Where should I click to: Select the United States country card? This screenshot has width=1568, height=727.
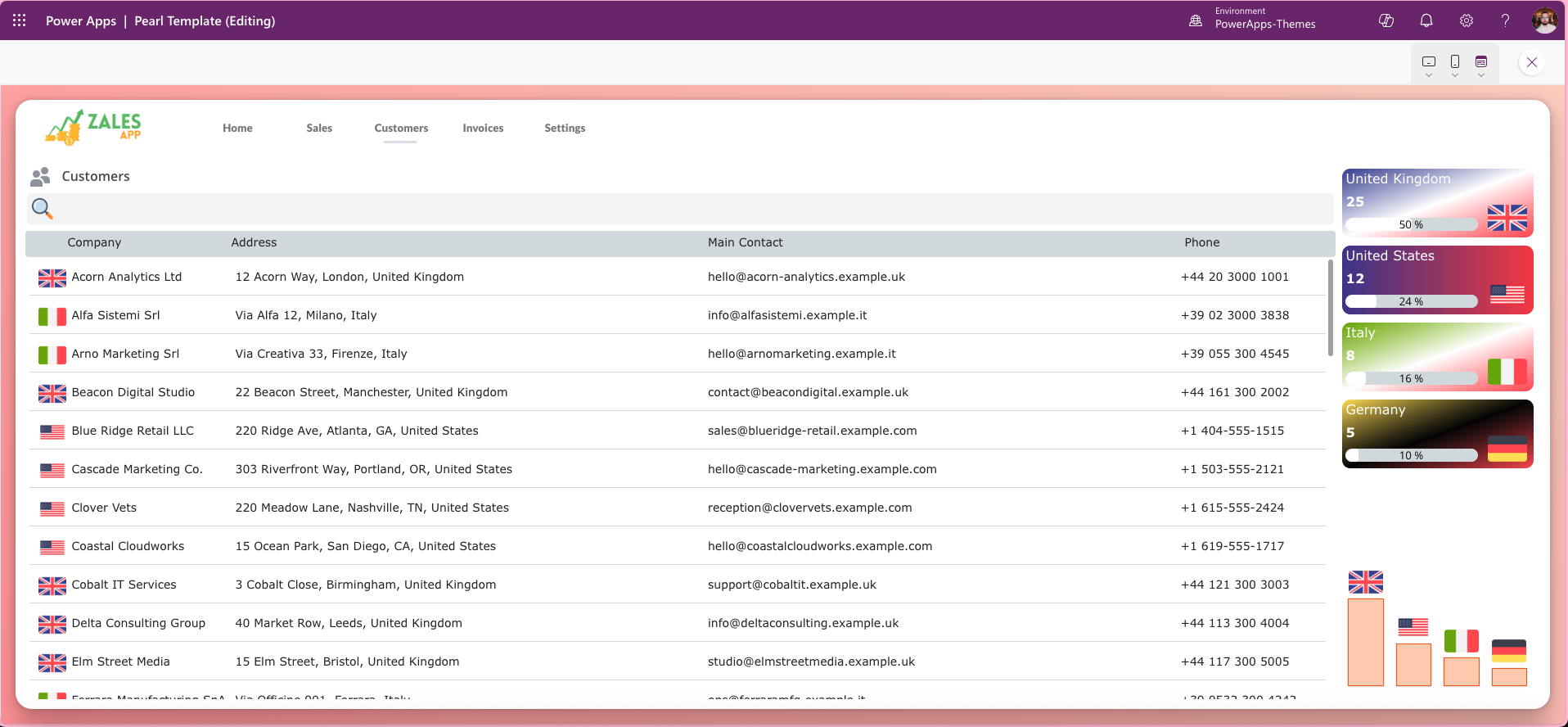tap(1437, 279)
